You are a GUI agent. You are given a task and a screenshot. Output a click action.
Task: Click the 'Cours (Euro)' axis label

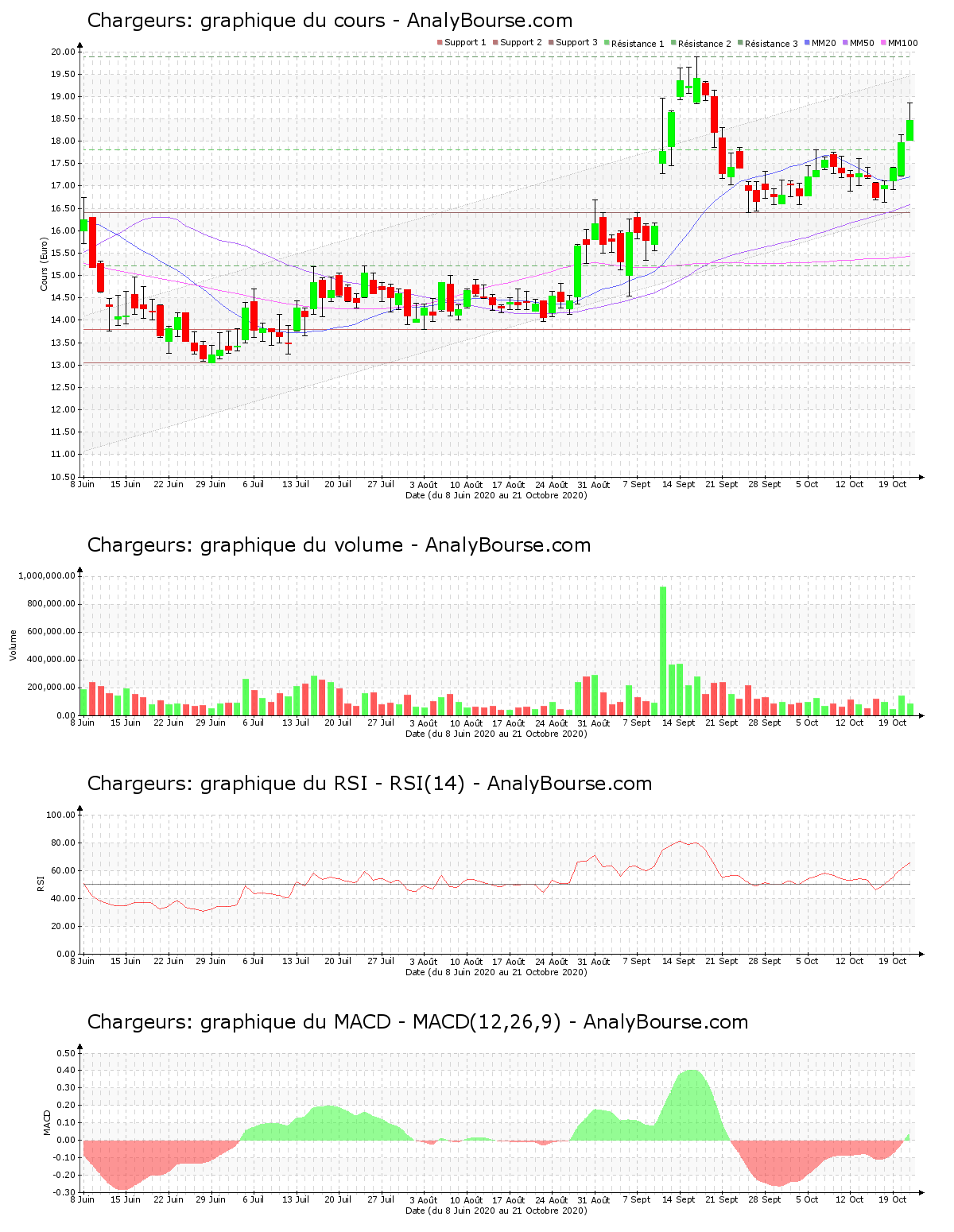tap(45, 264)
